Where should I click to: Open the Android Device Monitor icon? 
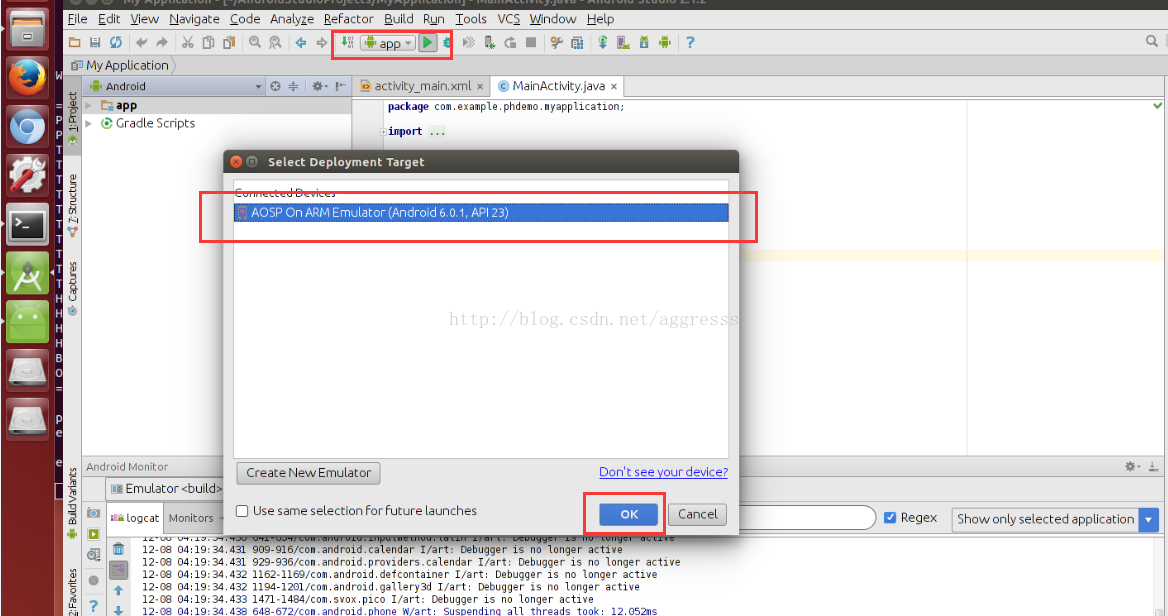point(665,42)
